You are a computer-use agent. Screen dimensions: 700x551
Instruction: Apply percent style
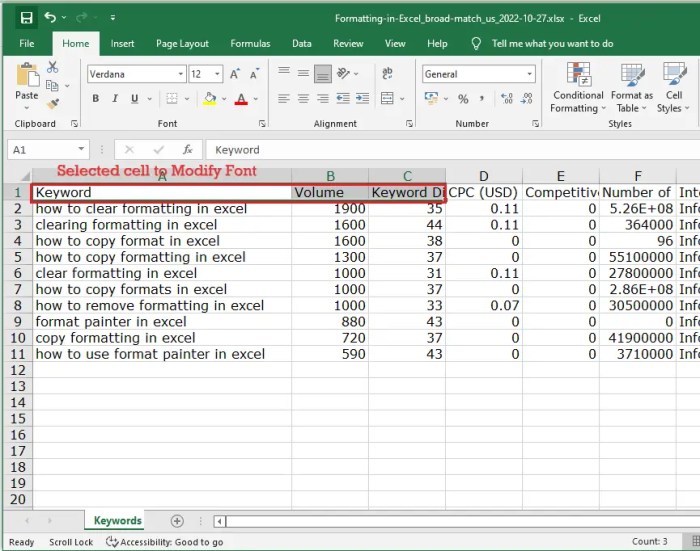click(463, 99)
